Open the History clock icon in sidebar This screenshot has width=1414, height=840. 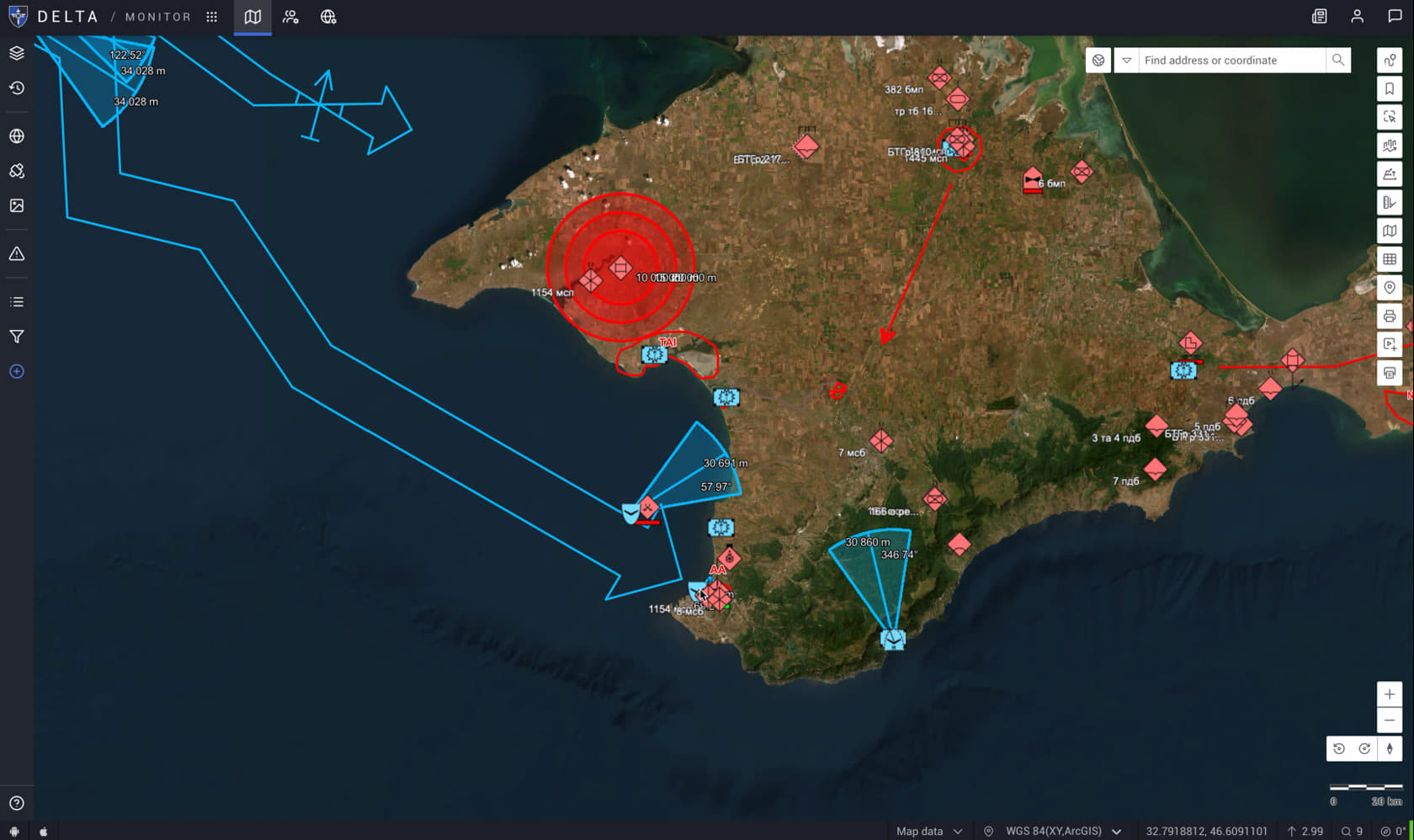[x=17, y=88]
